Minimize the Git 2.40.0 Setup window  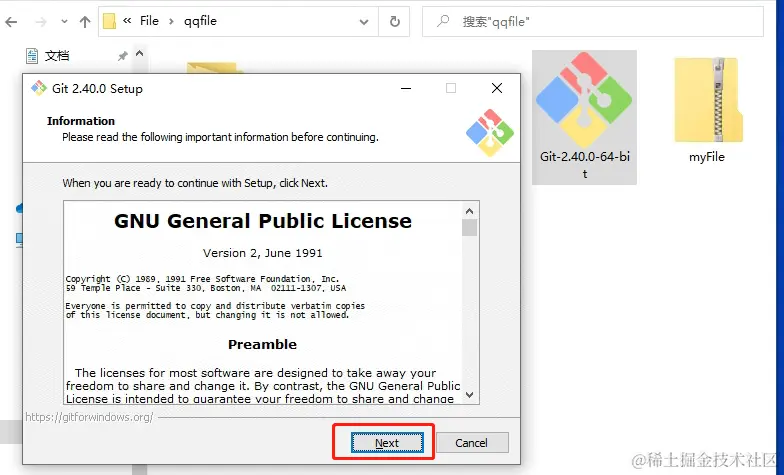pos(406,88)
